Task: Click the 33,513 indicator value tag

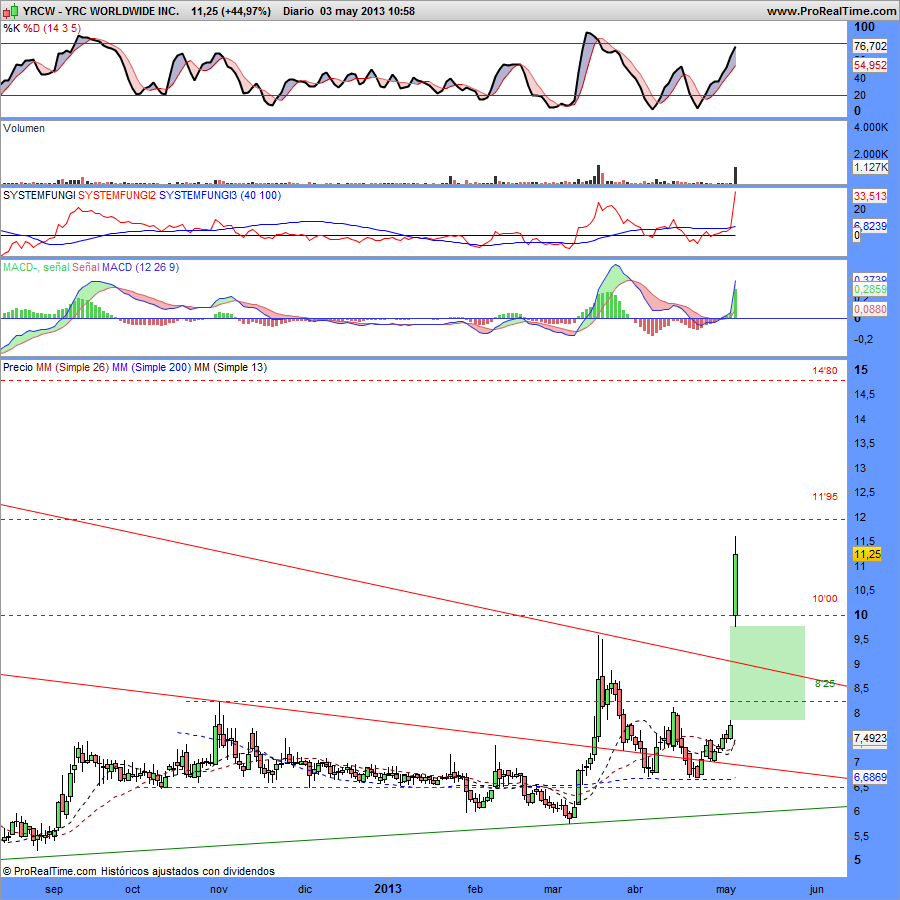Action: click(x=870, y=196)
